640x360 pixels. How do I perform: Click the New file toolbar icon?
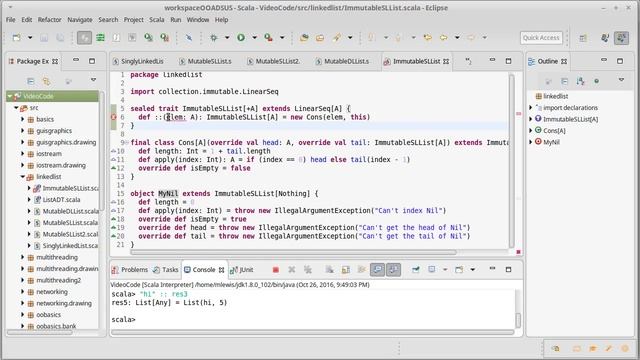pos(17,38)
